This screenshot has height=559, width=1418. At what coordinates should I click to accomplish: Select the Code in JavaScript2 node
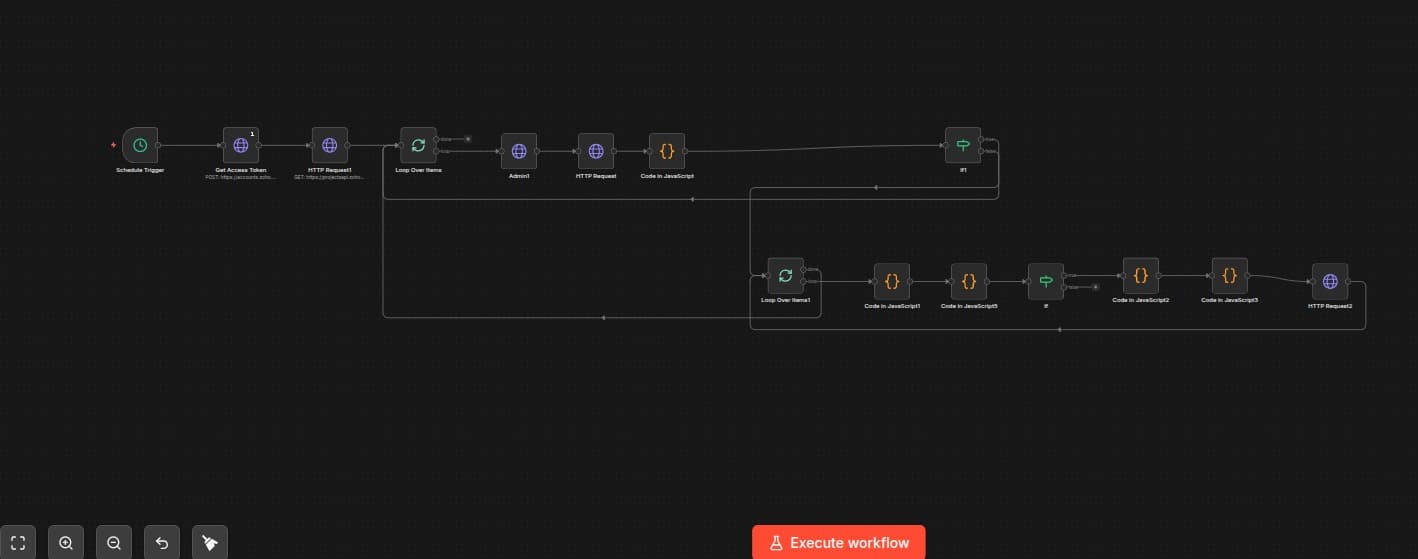coord(1140,276)
